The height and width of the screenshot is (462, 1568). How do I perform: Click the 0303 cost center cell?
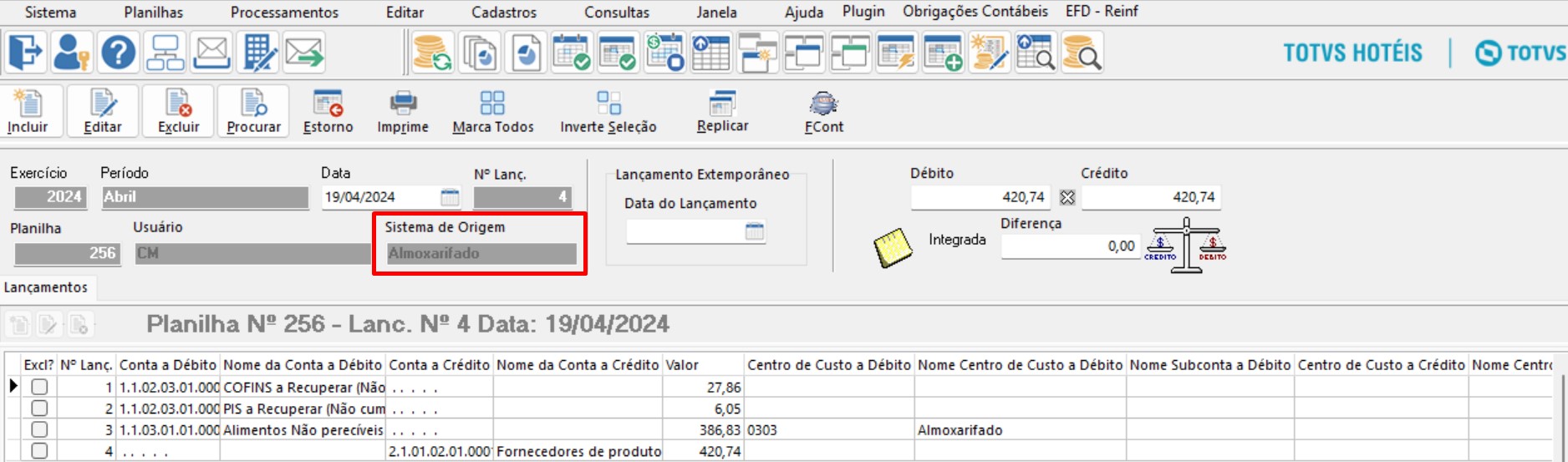point(829,430)
